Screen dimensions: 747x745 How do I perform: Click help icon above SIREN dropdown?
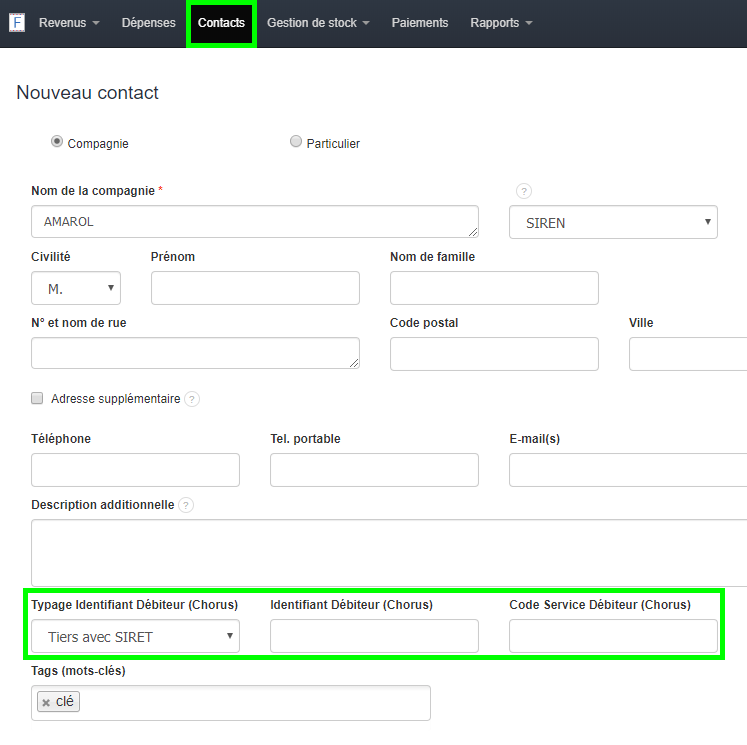[523, 191]
